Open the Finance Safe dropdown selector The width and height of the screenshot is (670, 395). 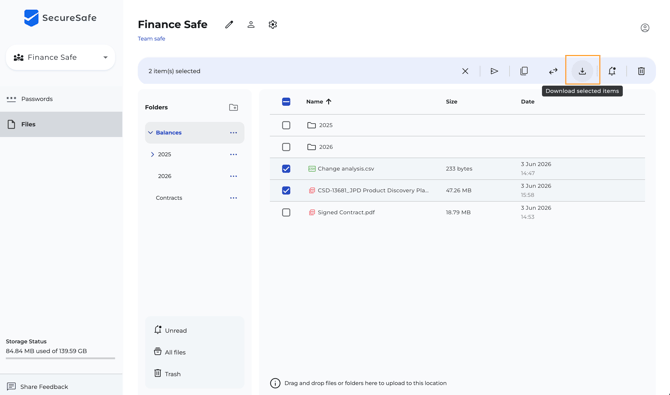pos(61,57)
